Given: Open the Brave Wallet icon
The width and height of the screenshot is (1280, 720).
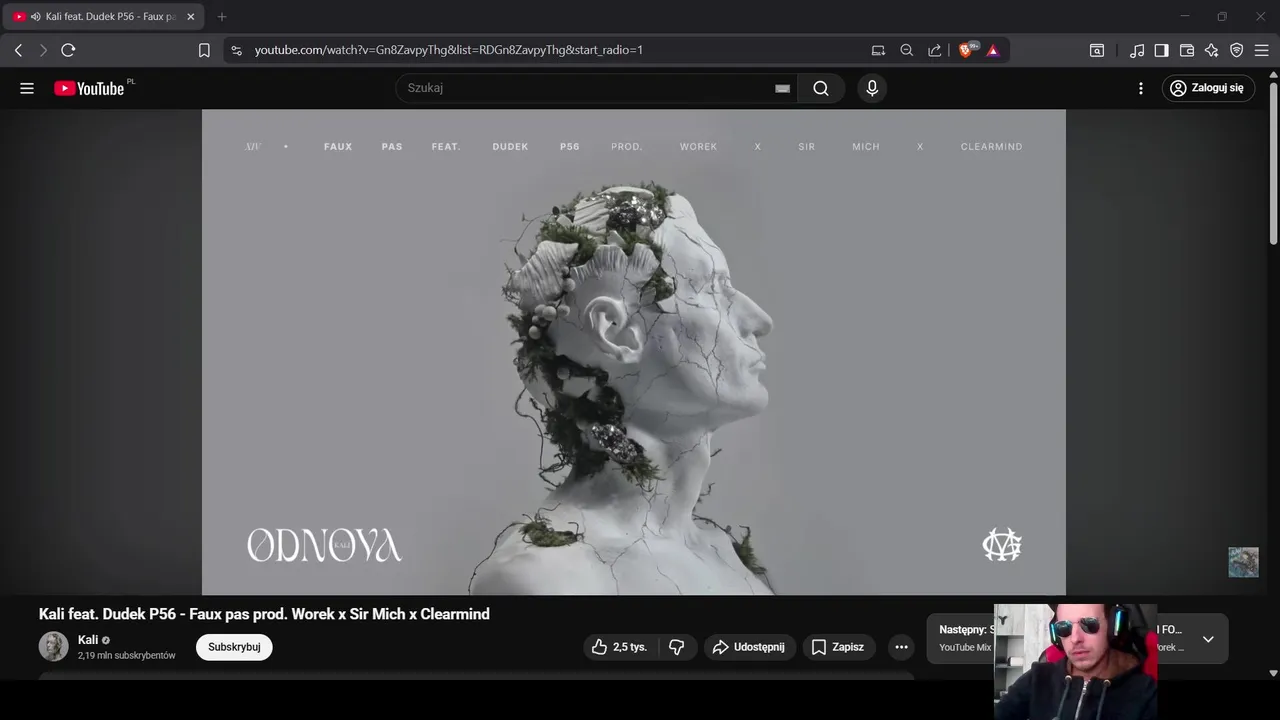Looking at the screenshot, I should 1187,50.
